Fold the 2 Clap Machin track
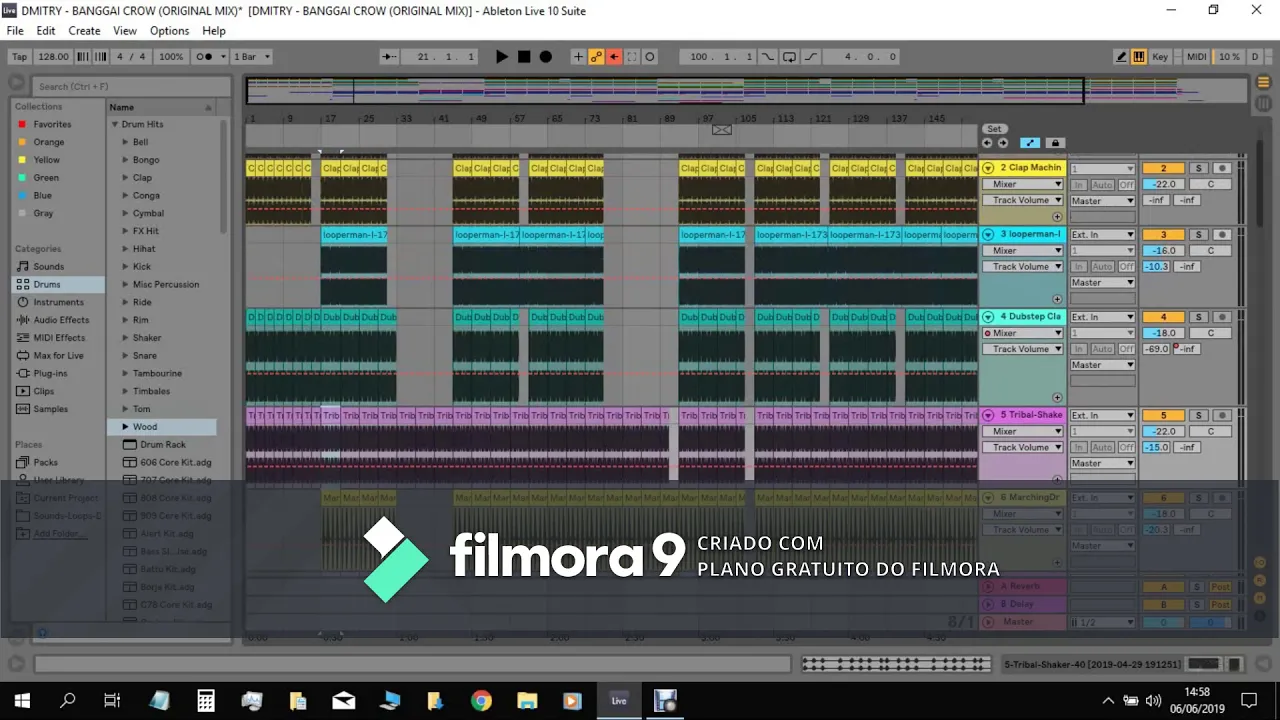This screenshot has width=1280, height=720. point(989,169)
